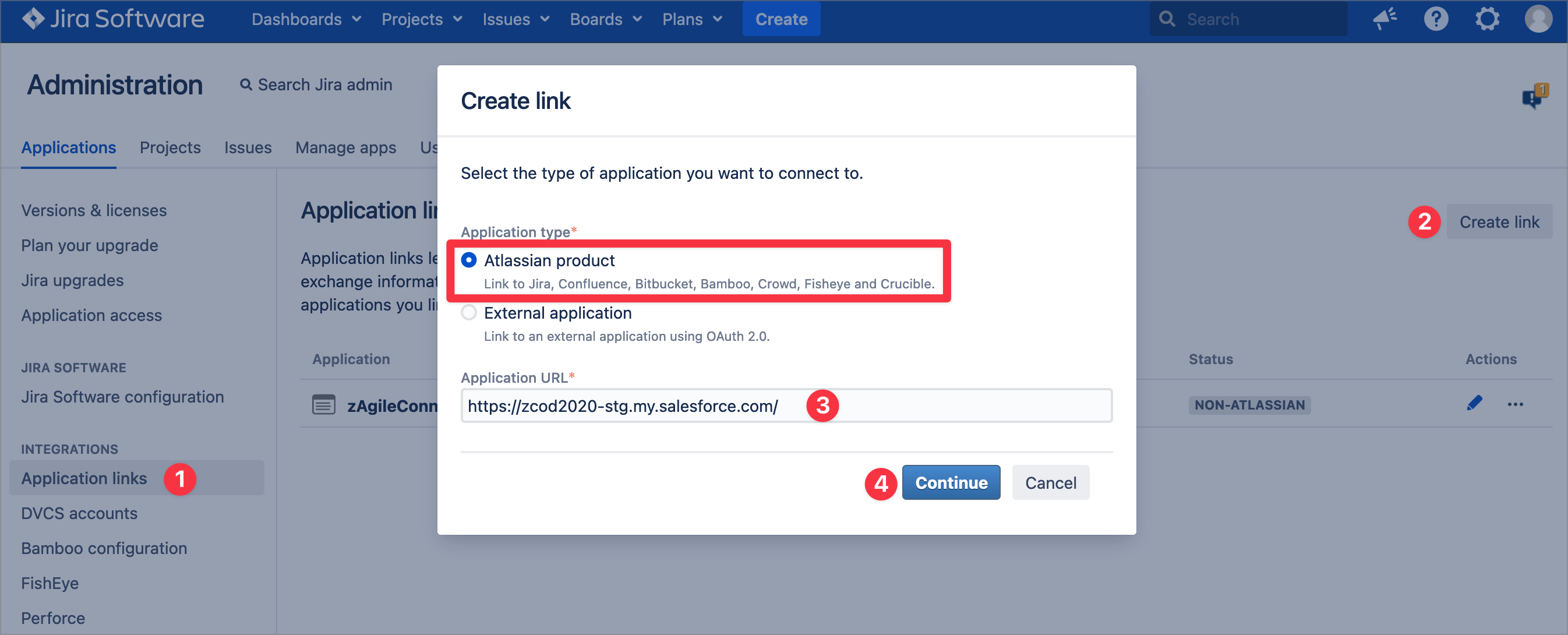Image resolution: width=1568 pixels, height=635 pixels.
Task: Select the External application radio button
Action: point(468,312)
